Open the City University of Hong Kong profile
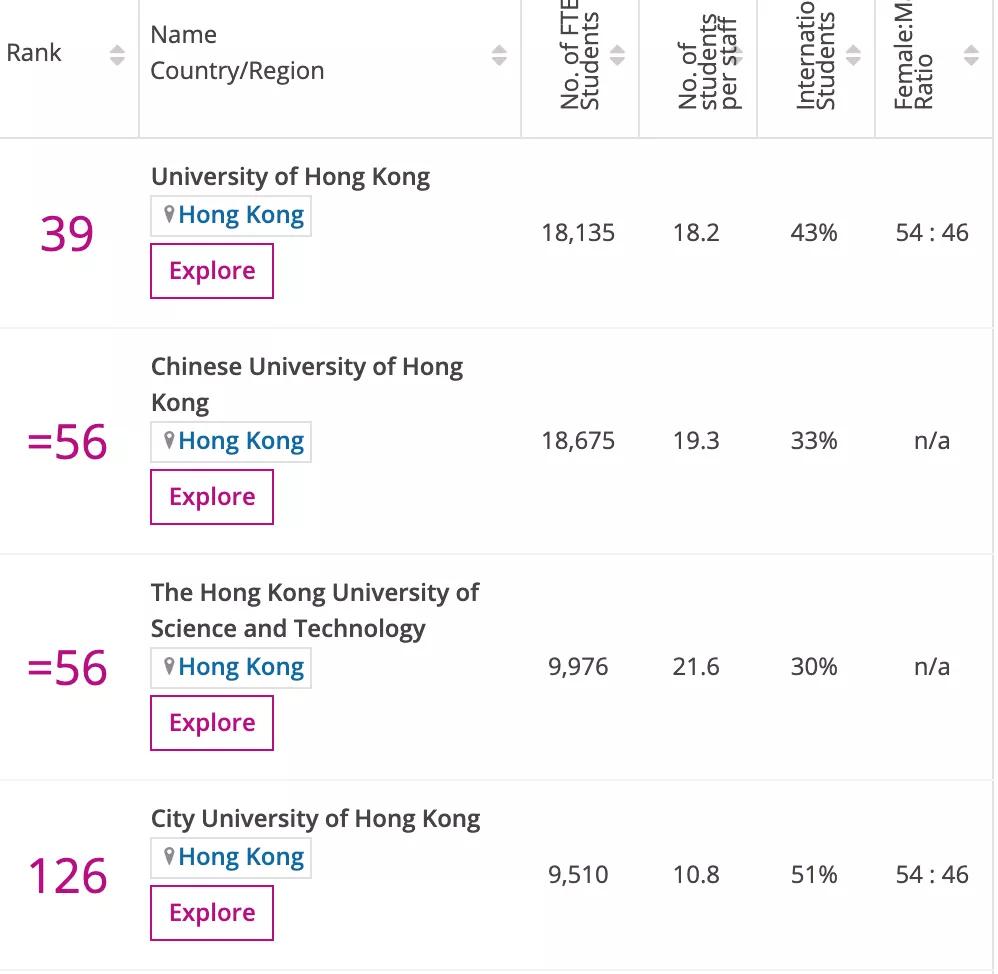The image size is (998, 974). [316, 818]
